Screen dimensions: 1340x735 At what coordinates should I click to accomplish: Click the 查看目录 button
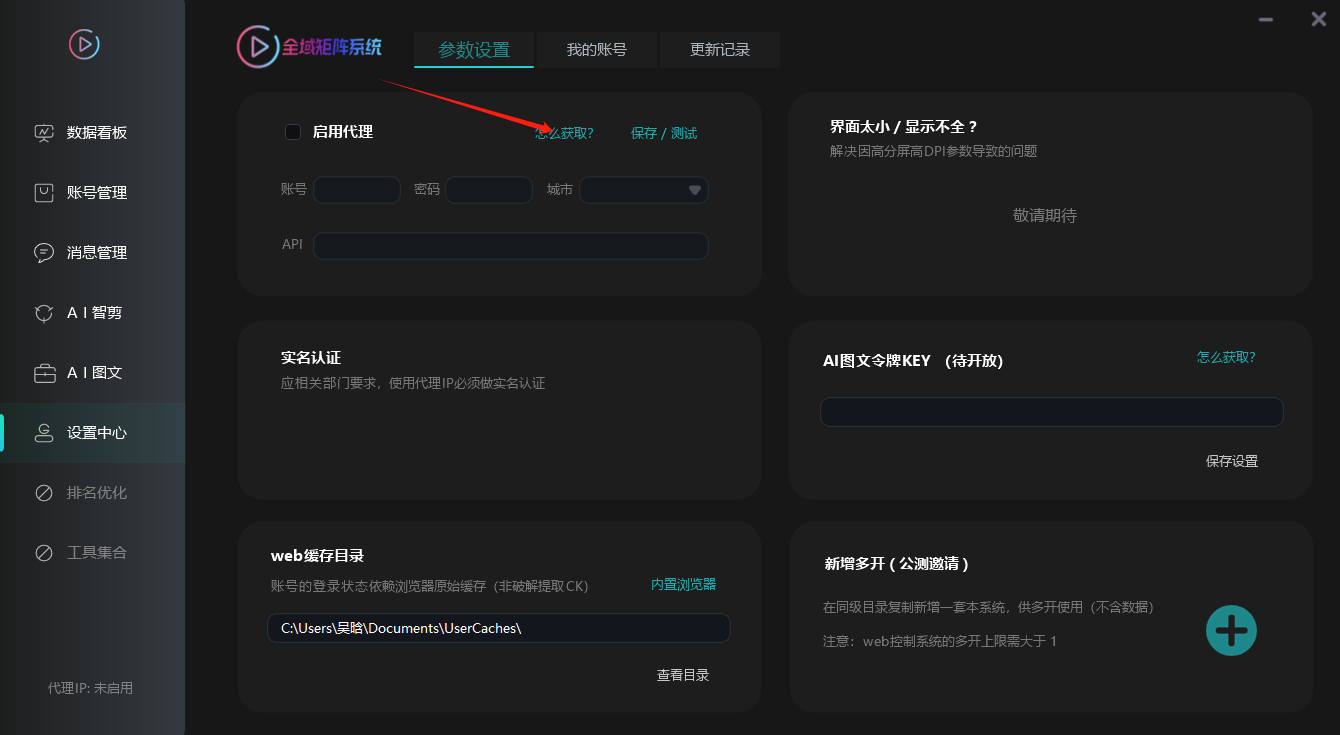(683, 675)
